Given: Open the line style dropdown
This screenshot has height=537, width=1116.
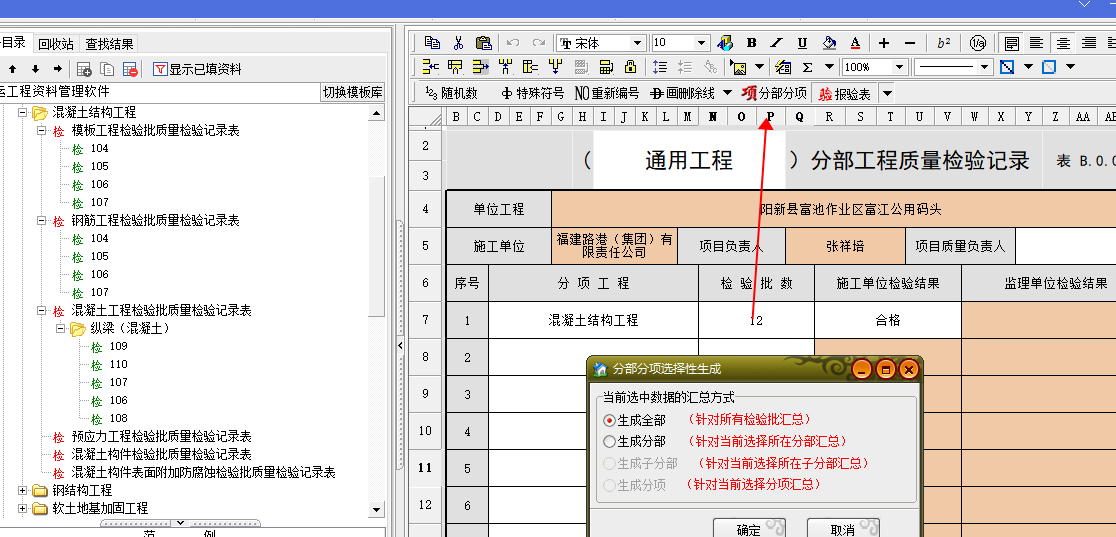Looking at the screenshot, I should click(x=985, y=67).
